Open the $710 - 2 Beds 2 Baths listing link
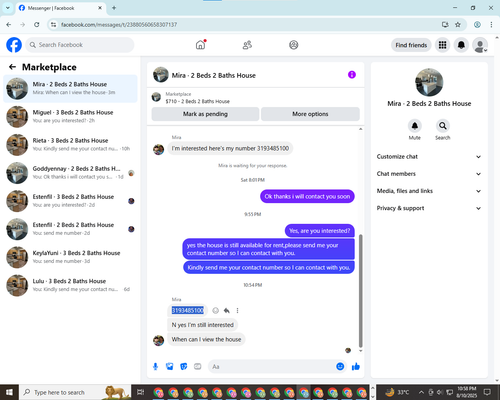Image resolution: width=500 pixels, height=400 pixels. pyautogui.click(x=198, y=101)
